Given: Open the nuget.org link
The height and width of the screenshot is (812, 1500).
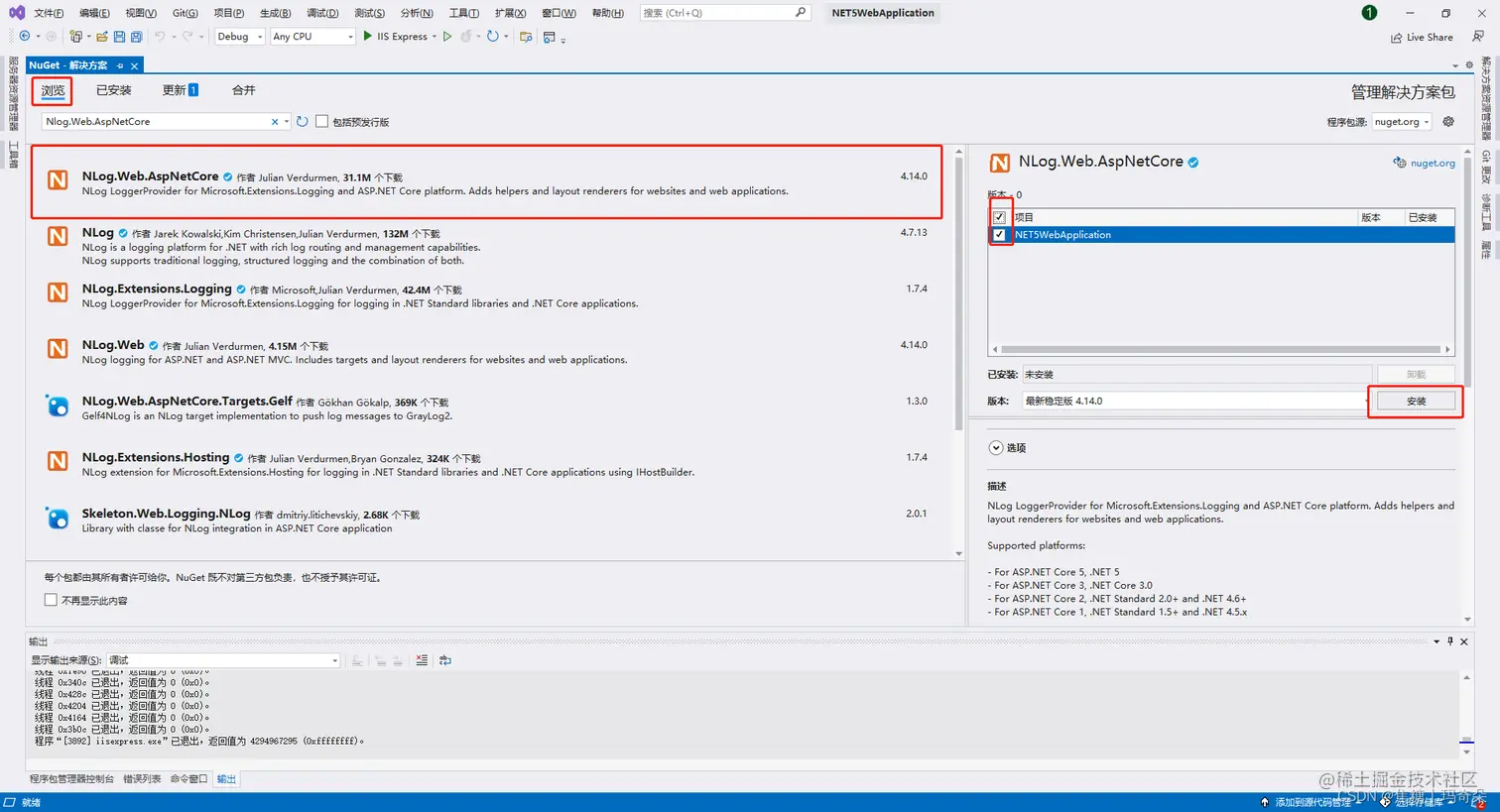Looking at the screenshot, I should pyautogui.click(x=1433, y=163).
